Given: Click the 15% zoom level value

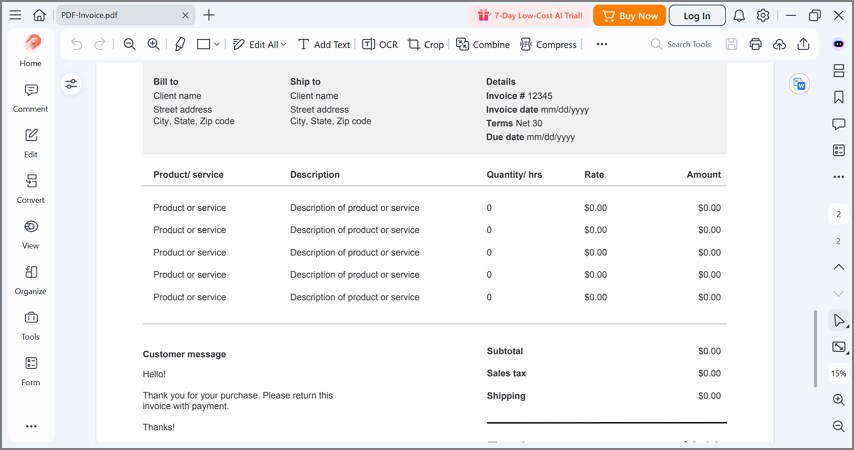Looking at the screenshot, I should [x=838, y=374].
